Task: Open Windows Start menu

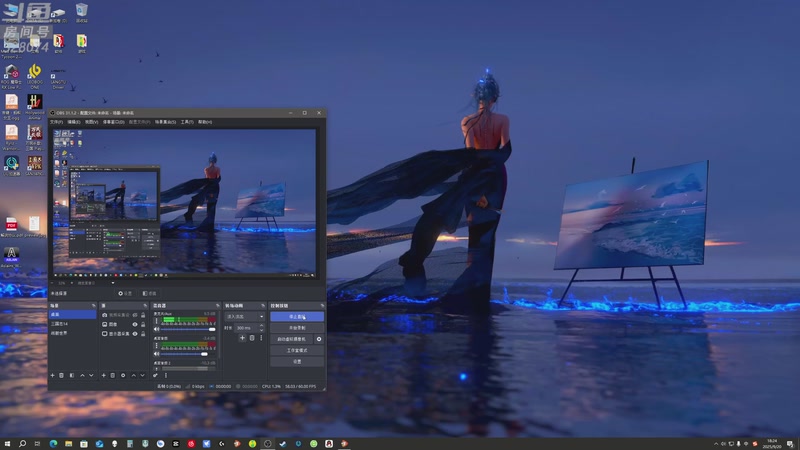Action: [7, 444]
